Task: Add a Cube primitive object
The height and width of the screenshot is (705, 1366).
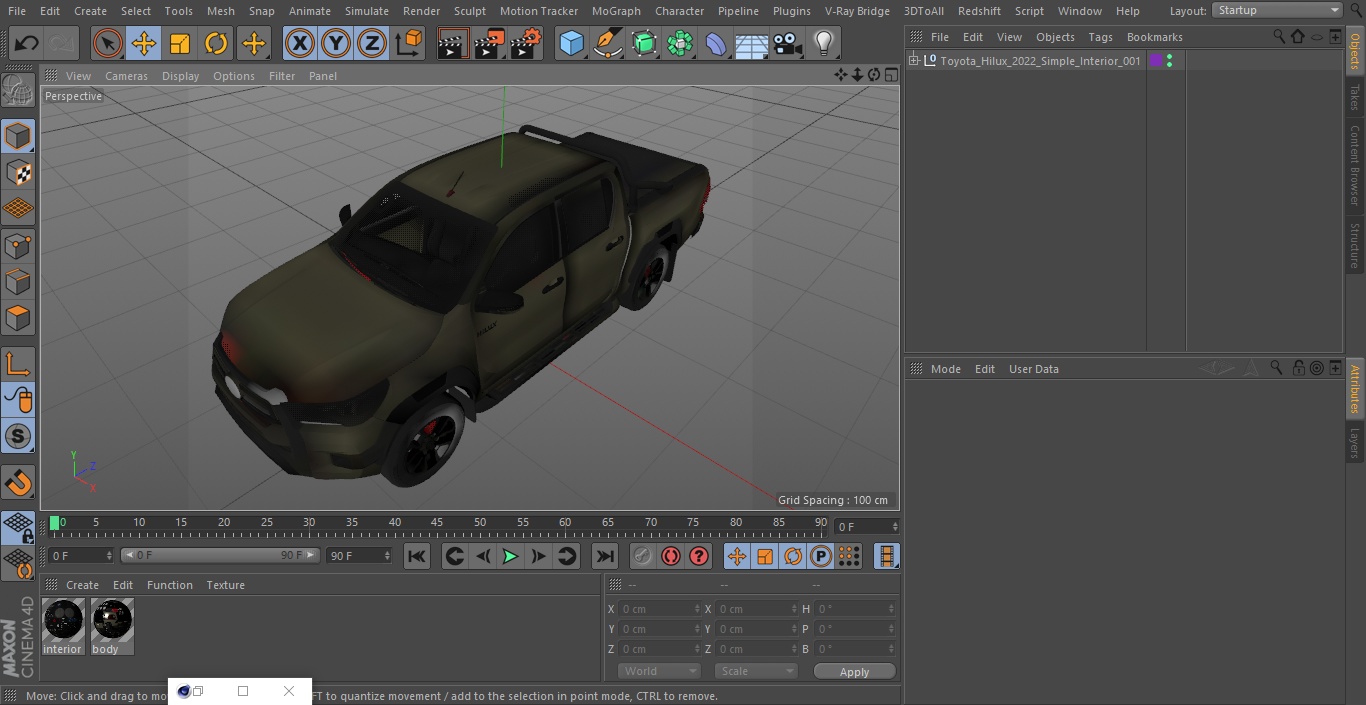Action: click(571, 43)
